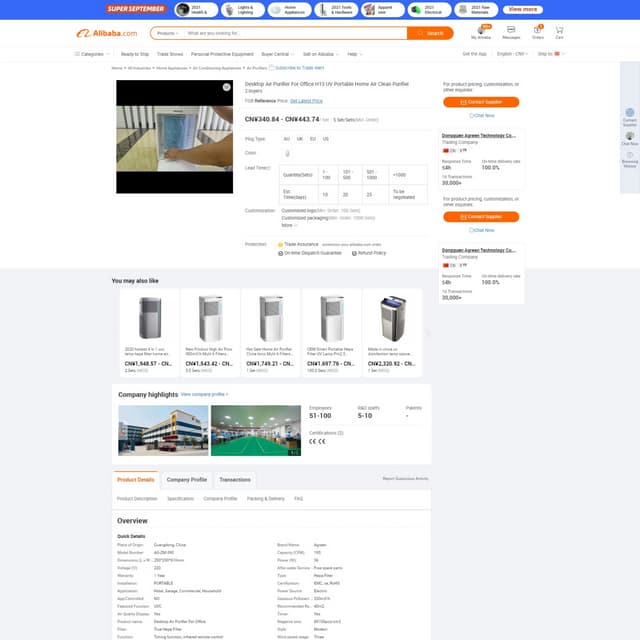Click View more in top banner

coord(522,9)
